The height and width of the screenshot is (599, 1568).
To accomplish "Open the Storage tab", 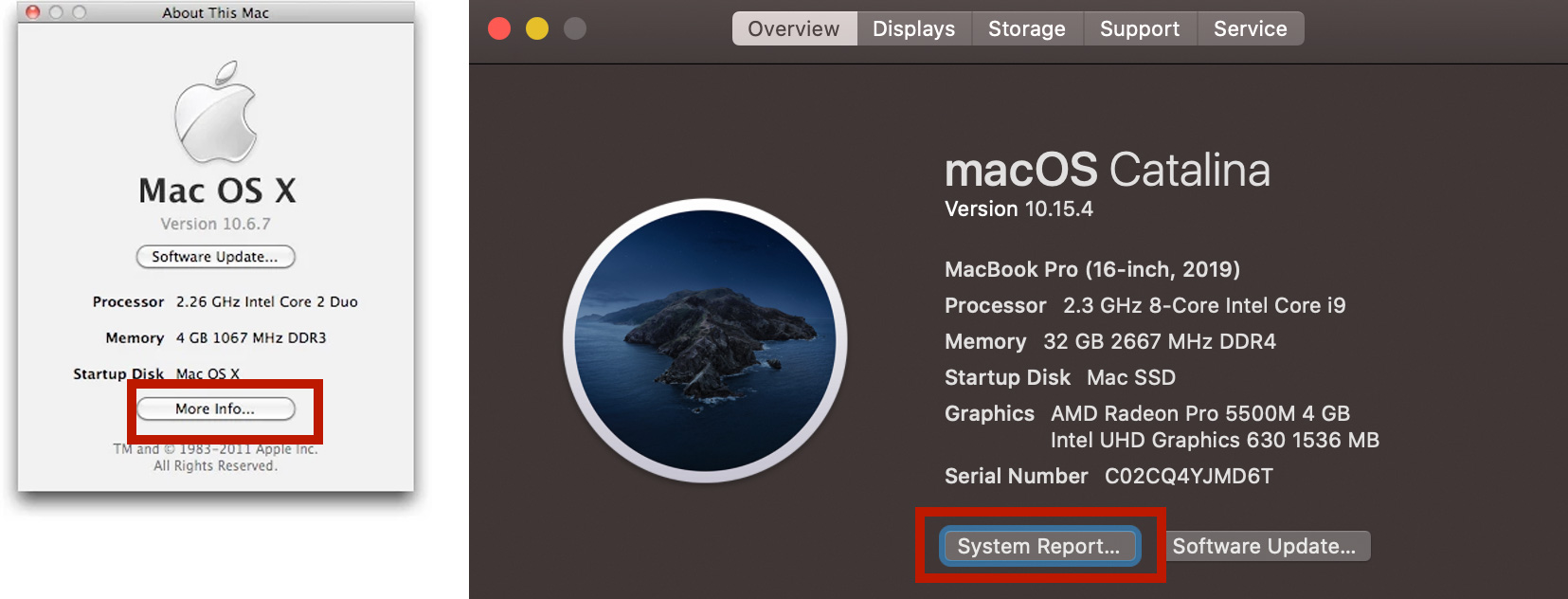I will 1026,29.
